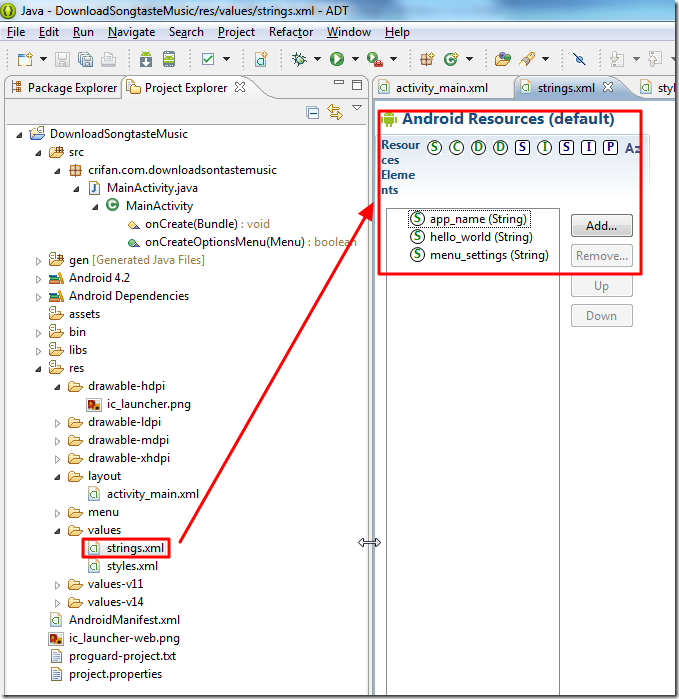Close the Project Explorer view tab
This screenshot has width=679, height=699.
click(240, 87)
